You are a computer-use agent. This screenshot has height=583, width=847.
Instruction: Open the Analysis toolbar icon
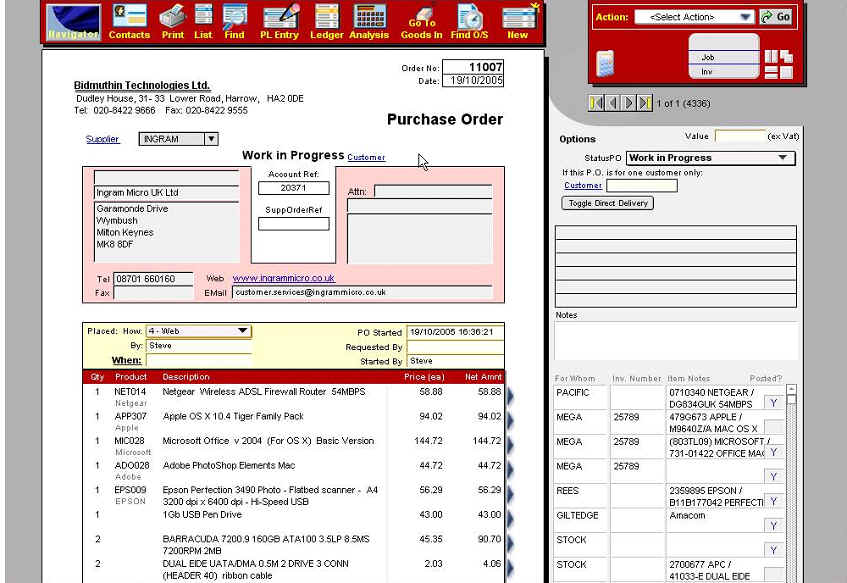369,22
